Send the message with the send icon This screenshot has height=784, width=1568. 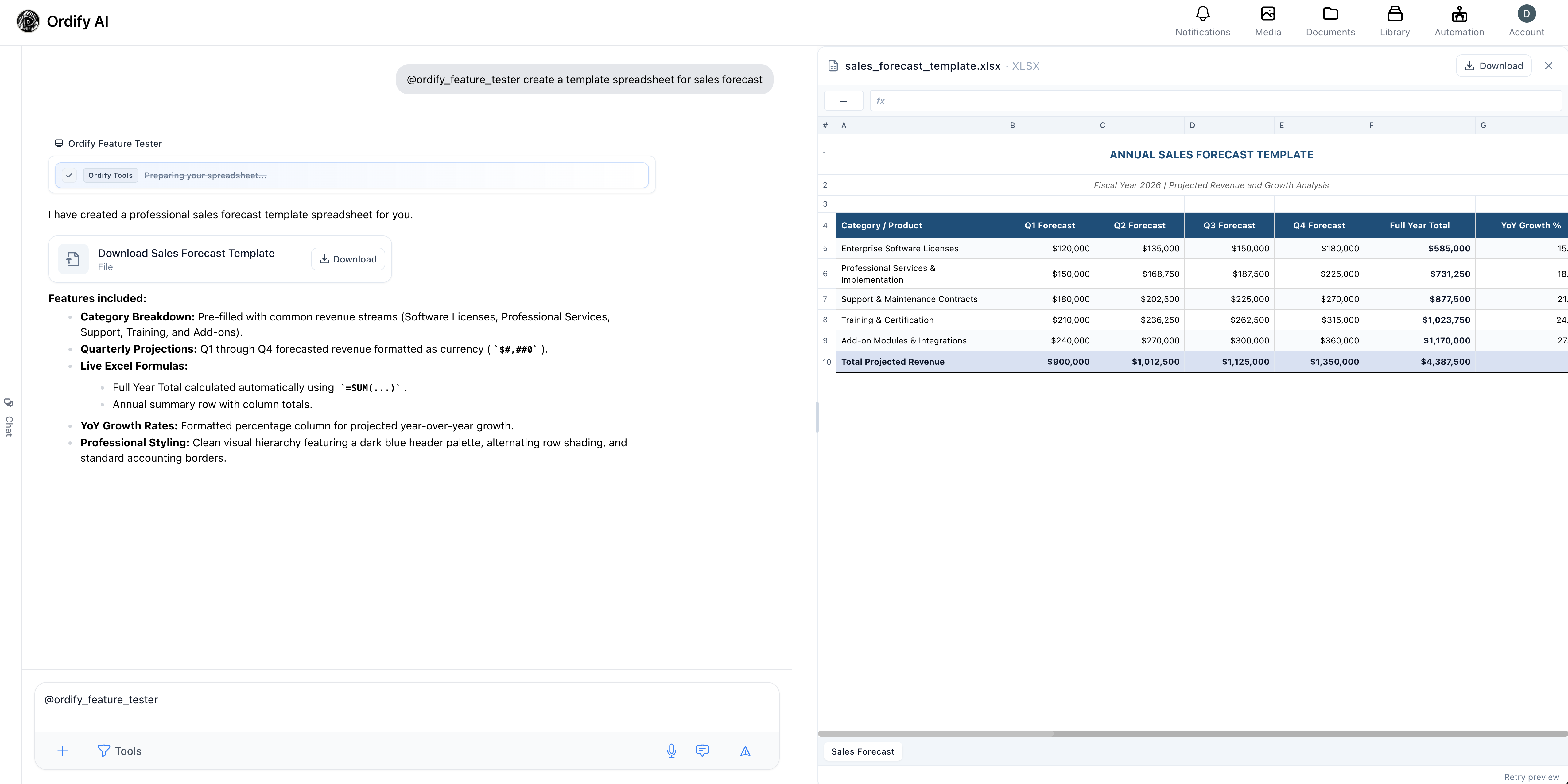click(x=745, y=751)
